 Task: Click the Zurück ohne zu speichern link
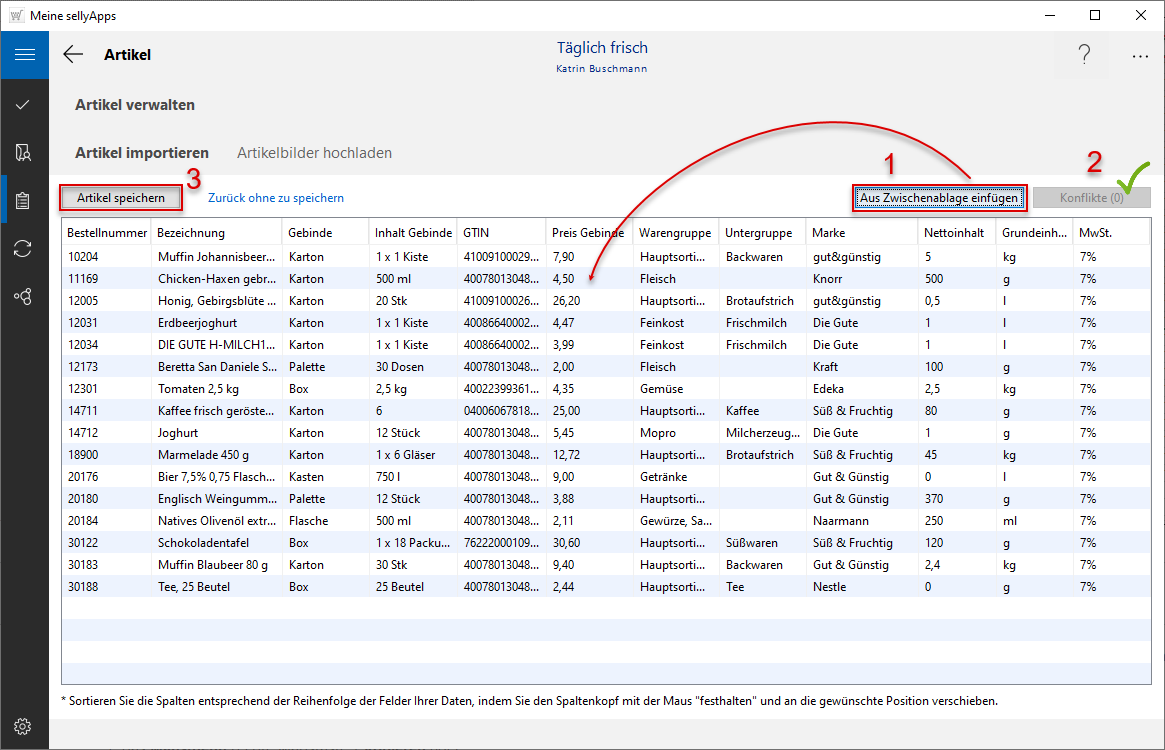tap(276, 198)
